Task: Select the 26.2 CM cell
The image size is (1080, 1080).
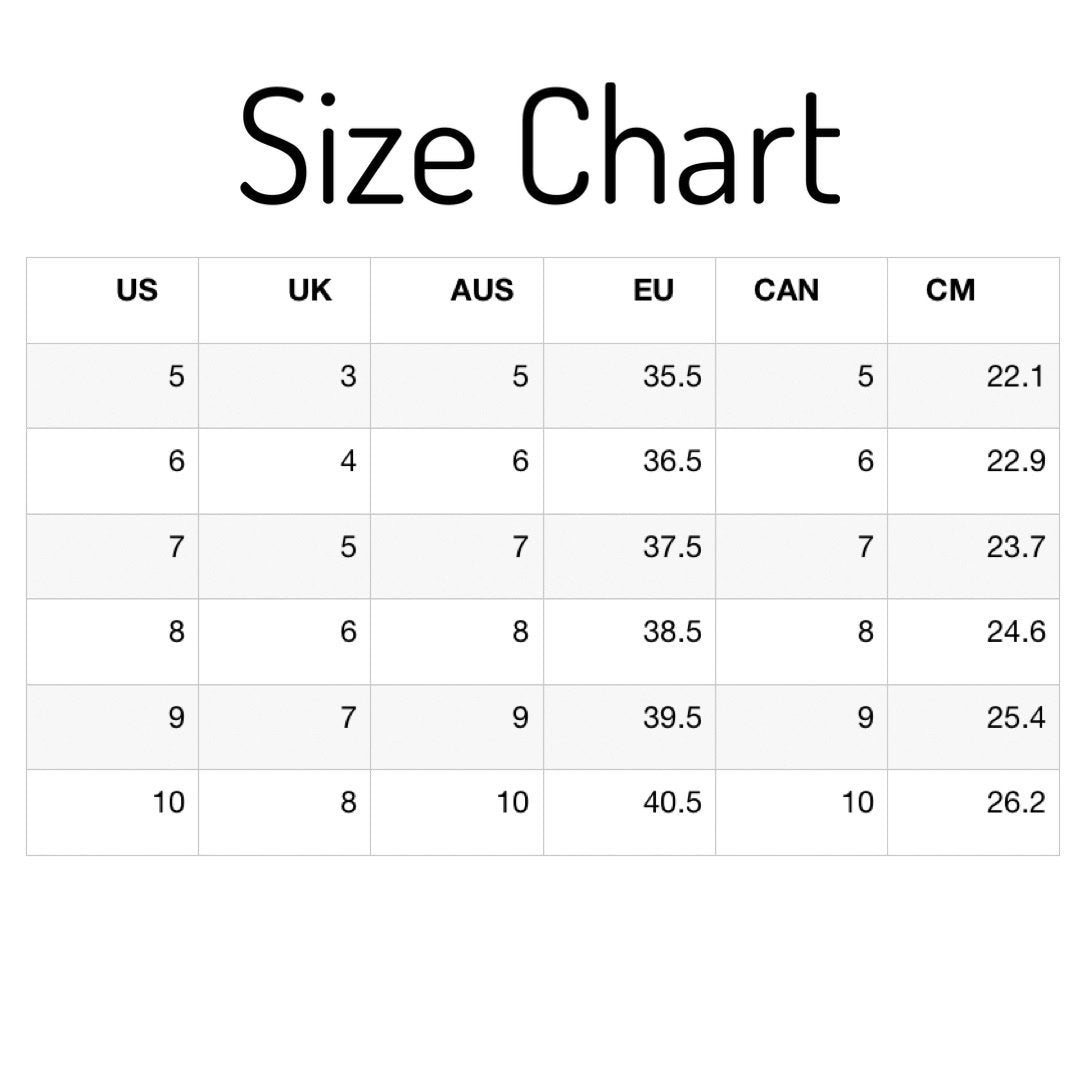Action: (1015, 802)
